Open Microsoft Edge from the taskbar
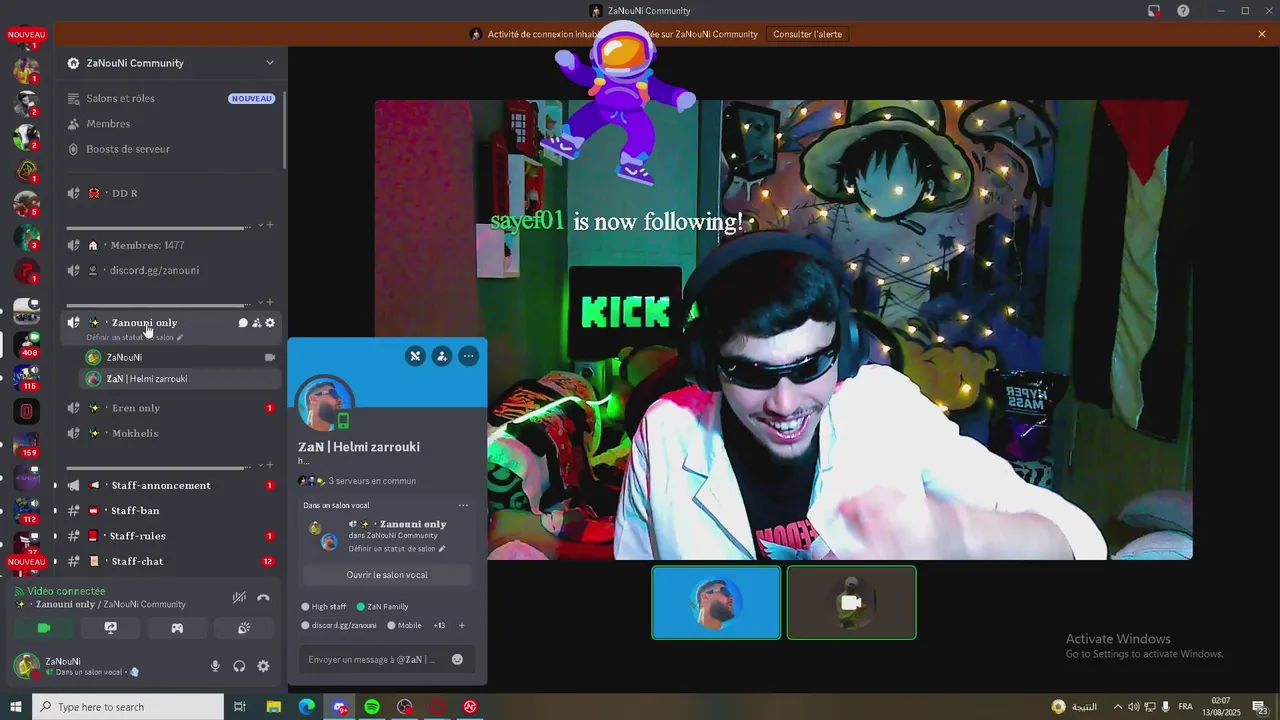The image size is (1280, 720). [307, 707]
